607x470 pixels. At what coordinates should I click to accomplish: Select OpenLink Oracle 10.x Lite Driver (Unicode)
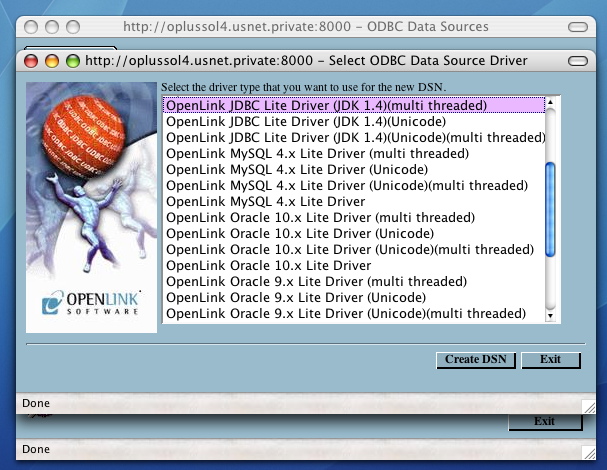tap(300, 233)
